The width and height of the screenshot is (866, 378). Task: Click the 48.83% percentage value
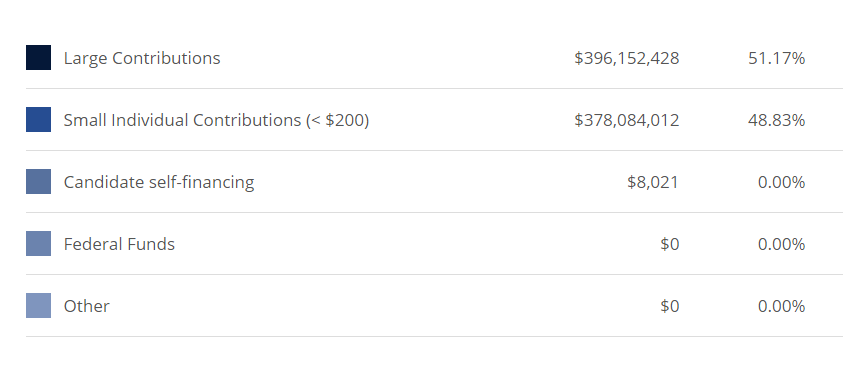[777, 120]
